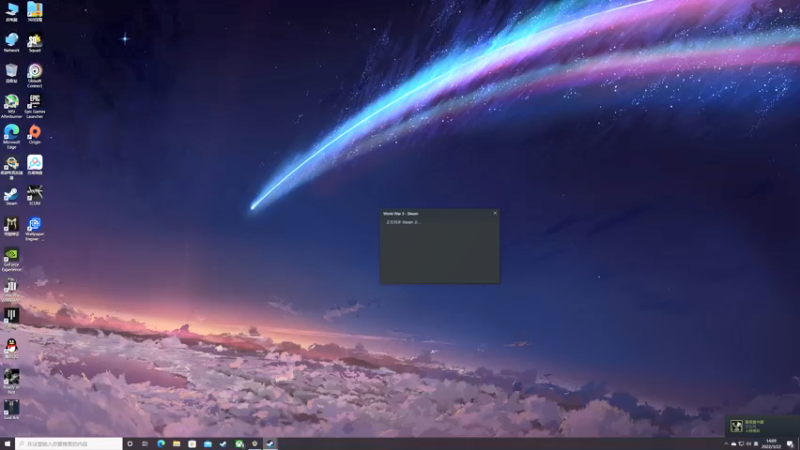Open the This PC desktop icon
Image resolution: width=800 pixels, height=450 pixels.
tap(11, 11)
